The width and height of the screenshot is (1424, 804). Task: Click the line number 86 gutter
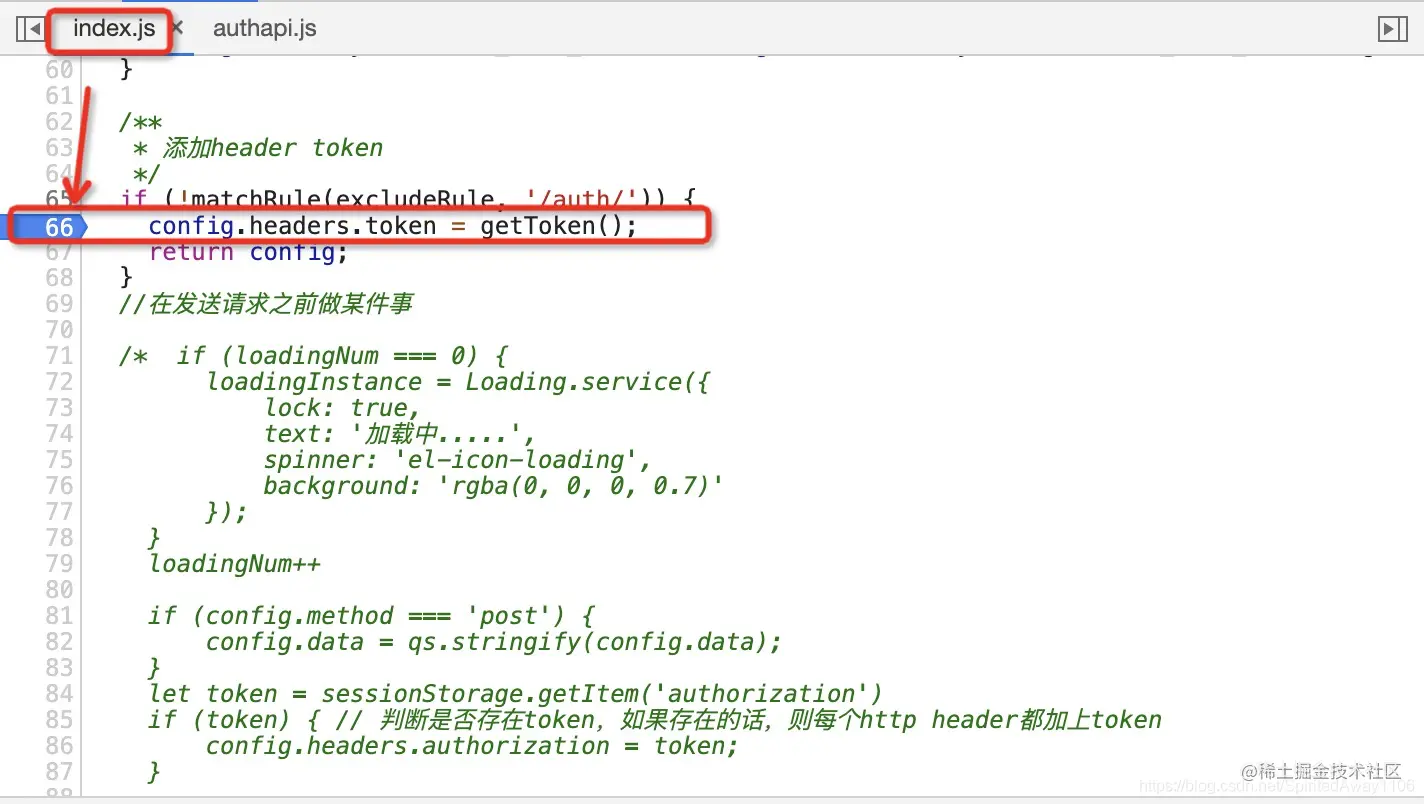point(60,745)
